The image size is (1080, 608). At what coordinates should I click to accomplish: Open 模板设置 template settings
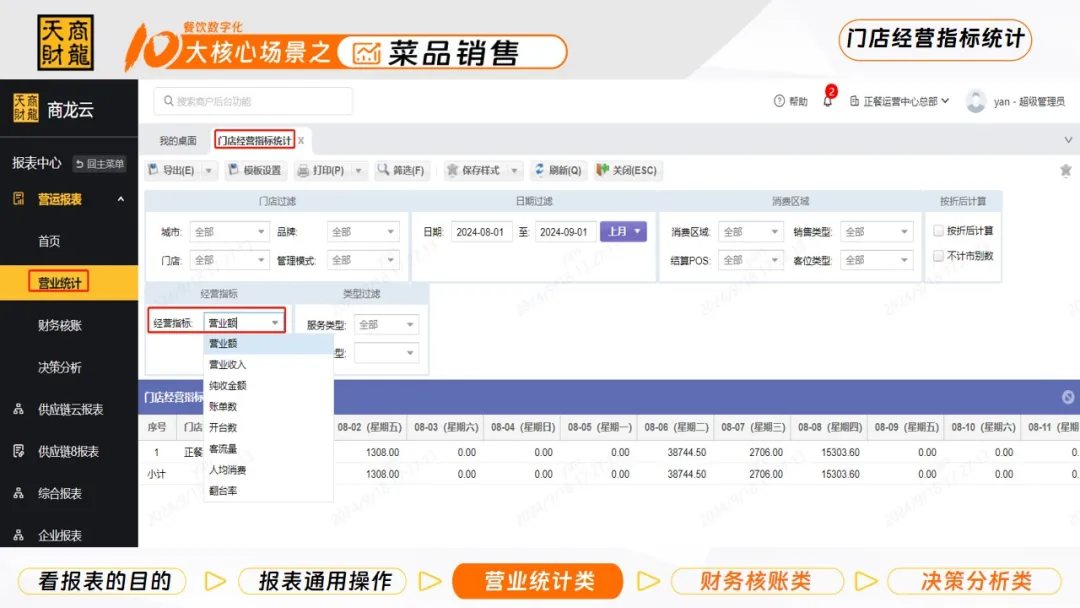click(x=254, y=170)
